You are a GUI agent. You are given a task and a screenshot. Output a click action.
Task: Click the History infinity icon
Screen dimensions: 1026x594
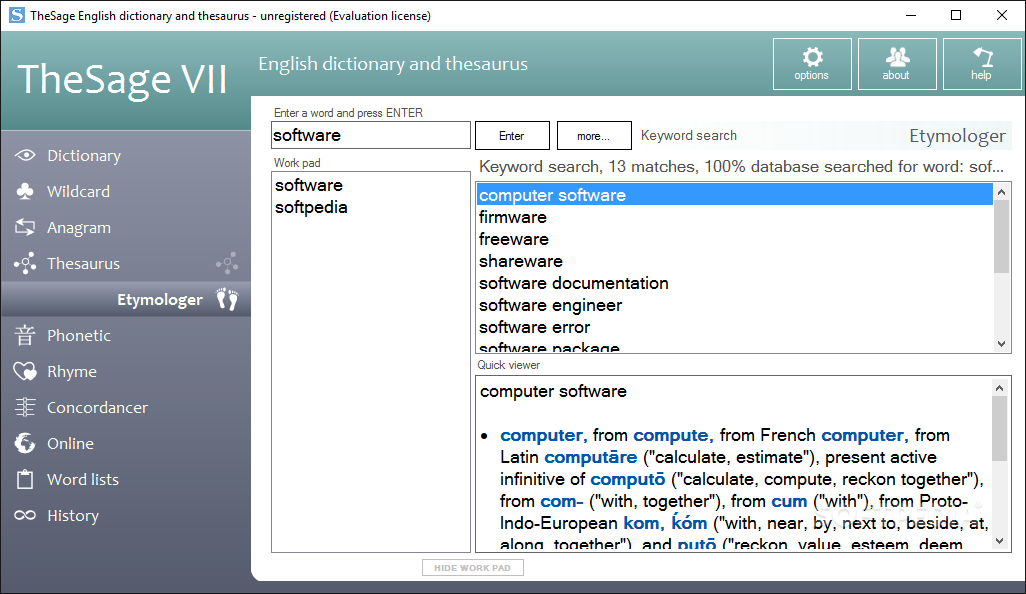(25, 515)
